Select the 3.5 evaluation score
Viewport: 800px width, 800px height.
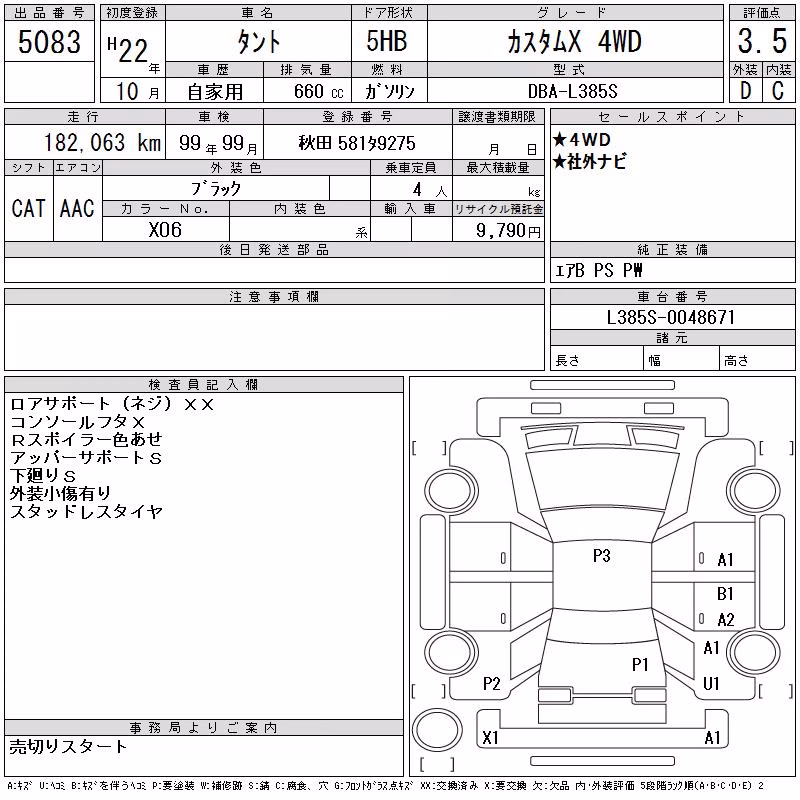click(762, 41)
